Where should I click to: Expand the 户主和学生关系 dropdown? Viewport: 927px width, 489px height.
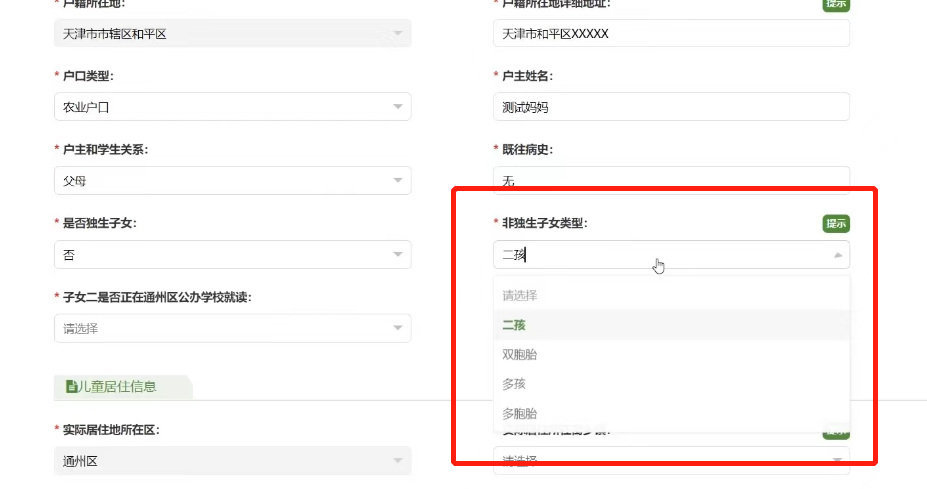(x=232, y=181)
